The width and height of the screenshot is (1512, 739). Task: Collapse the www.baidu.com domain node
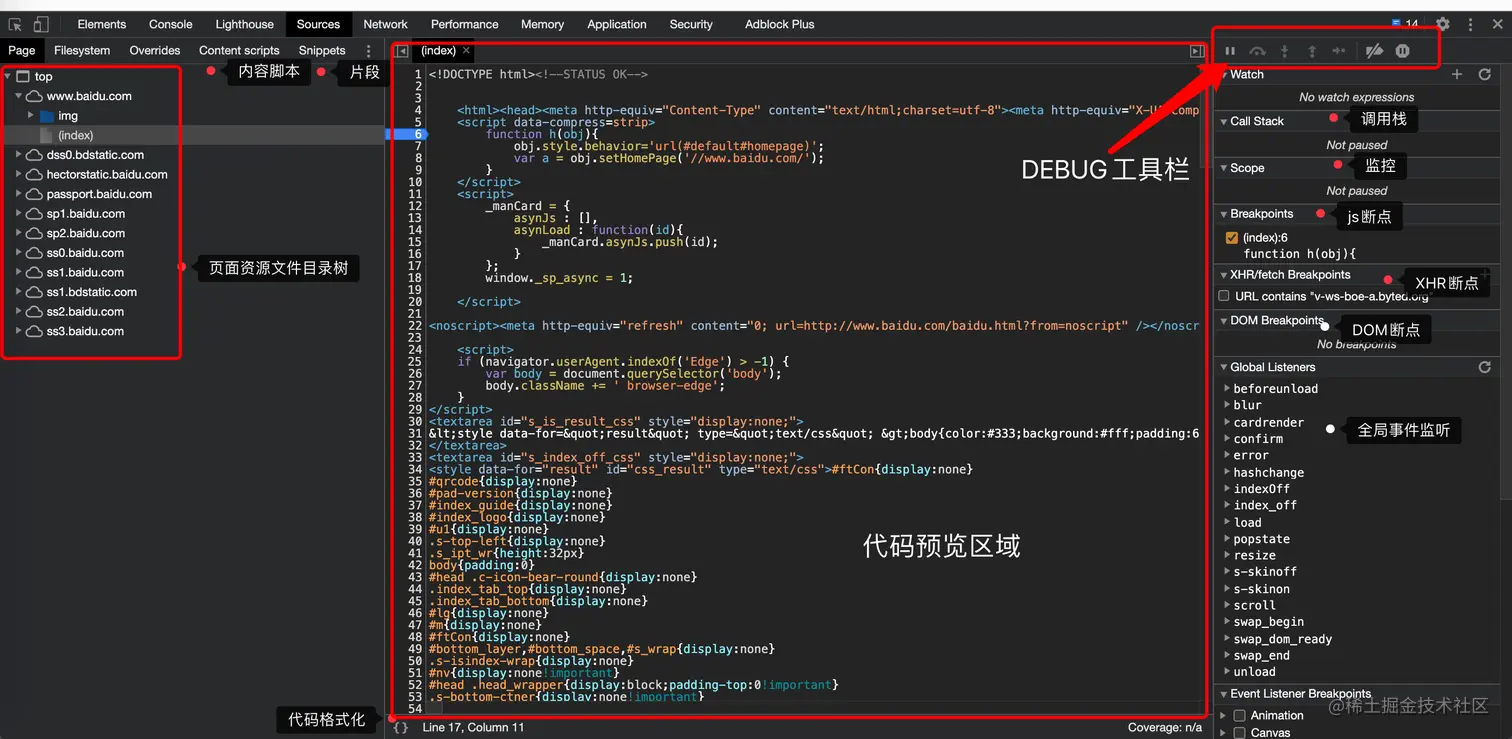[x=19, y=96]
